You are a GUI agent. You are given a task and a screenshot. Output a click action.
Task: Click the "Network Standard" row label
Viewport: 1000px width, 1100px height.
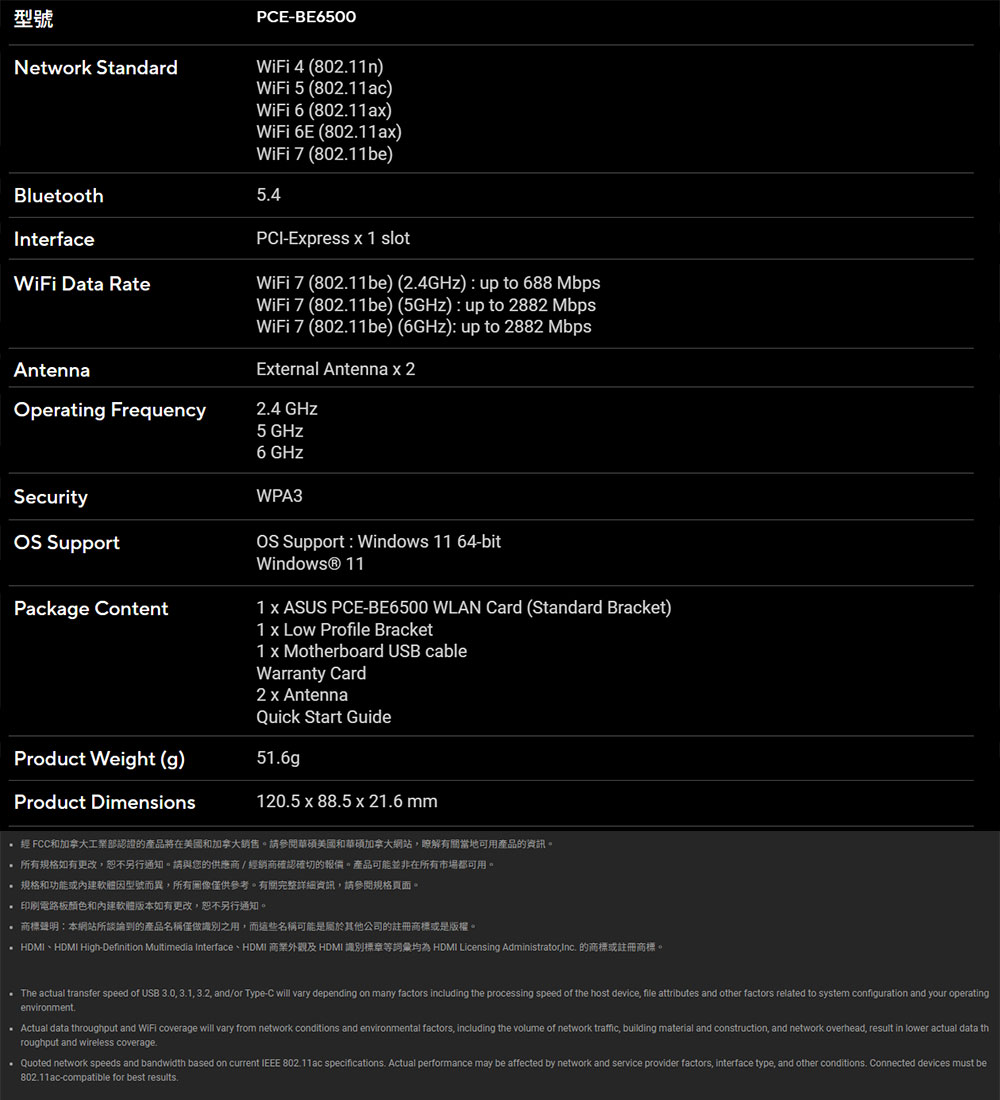pos(95,67)
